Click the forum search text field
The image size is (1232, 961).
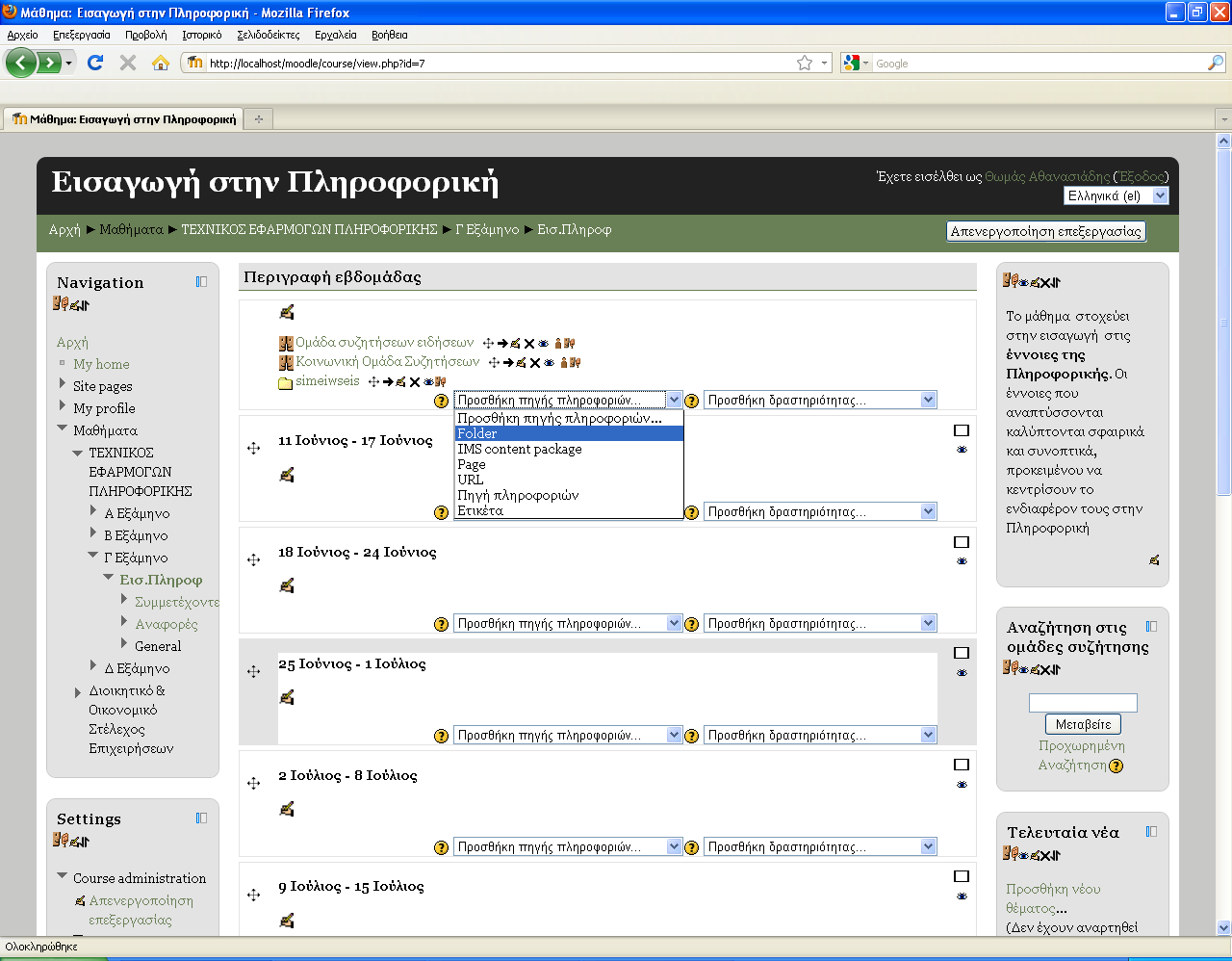pyautogui.click(x=1083, y=703)
